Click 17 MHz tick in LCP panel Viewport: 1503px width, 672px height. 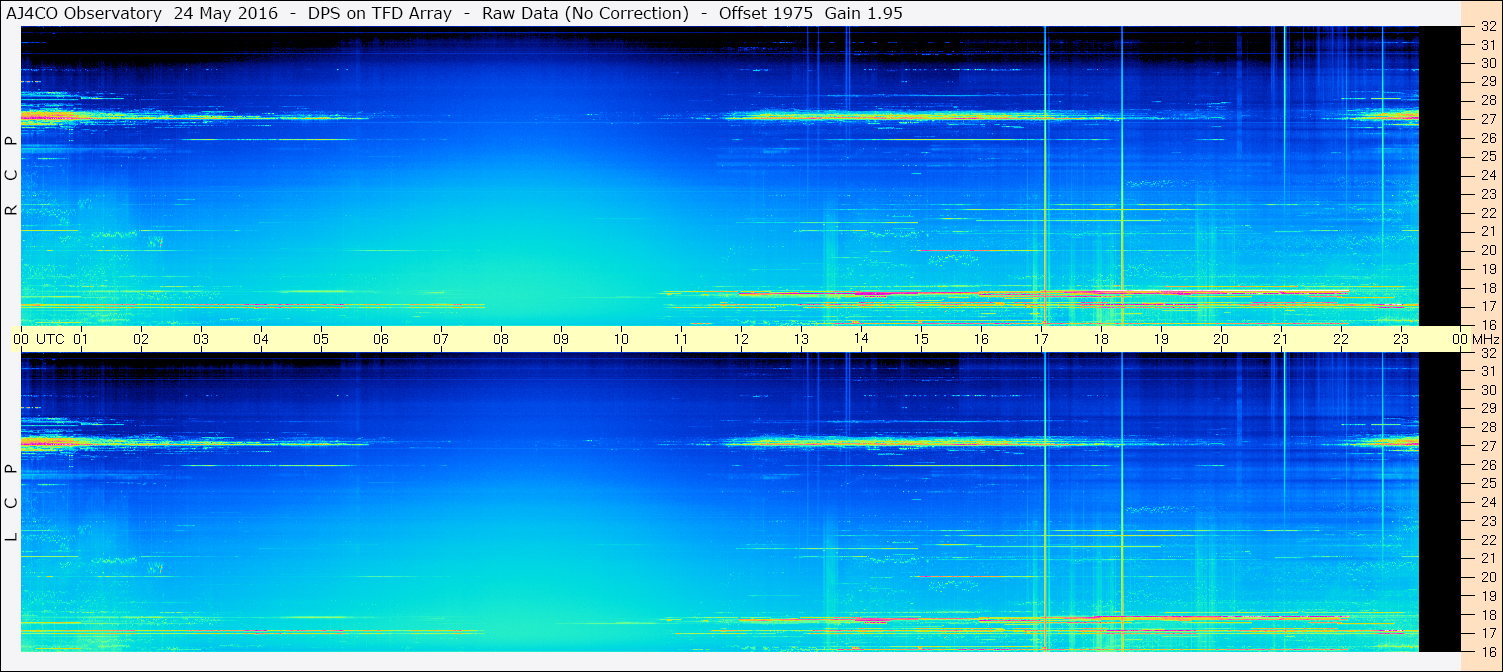[x=1488, y=633]
